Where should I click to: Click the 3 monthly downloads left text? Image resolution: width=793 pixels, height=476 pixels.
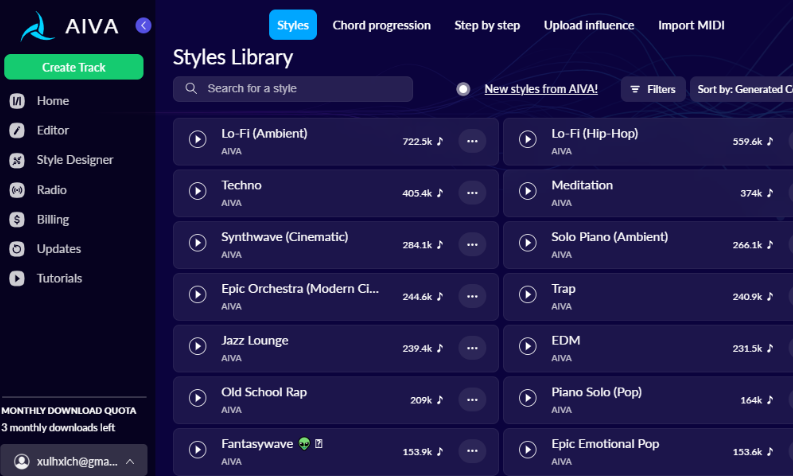[58, 427]
